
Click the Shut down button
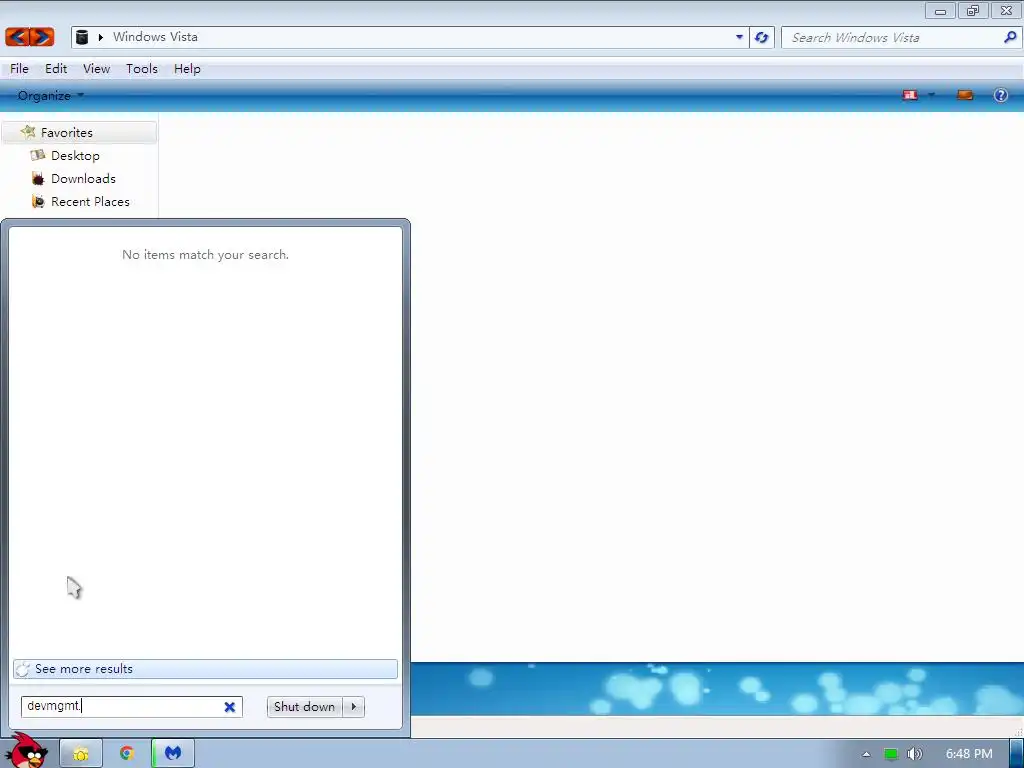pos(304,707)
